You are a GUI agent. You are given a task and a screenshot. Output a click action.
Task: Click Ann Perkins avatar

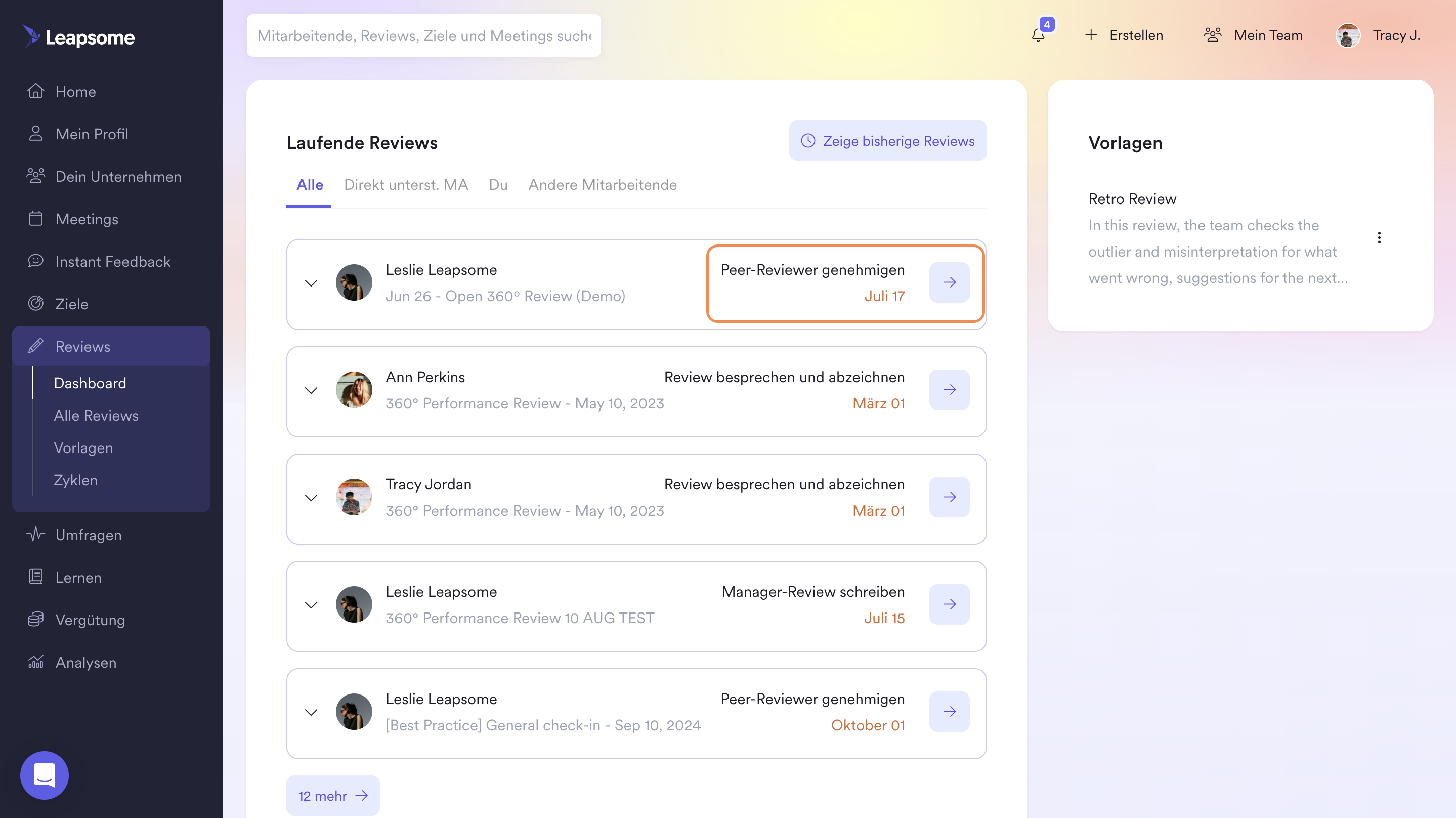click(x=354, y=389)
